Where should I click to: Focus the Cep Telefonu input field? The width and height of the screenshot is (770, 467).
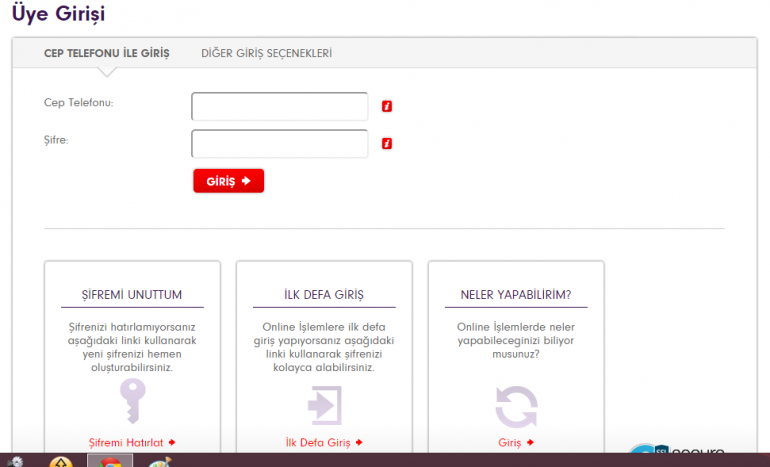280,107
